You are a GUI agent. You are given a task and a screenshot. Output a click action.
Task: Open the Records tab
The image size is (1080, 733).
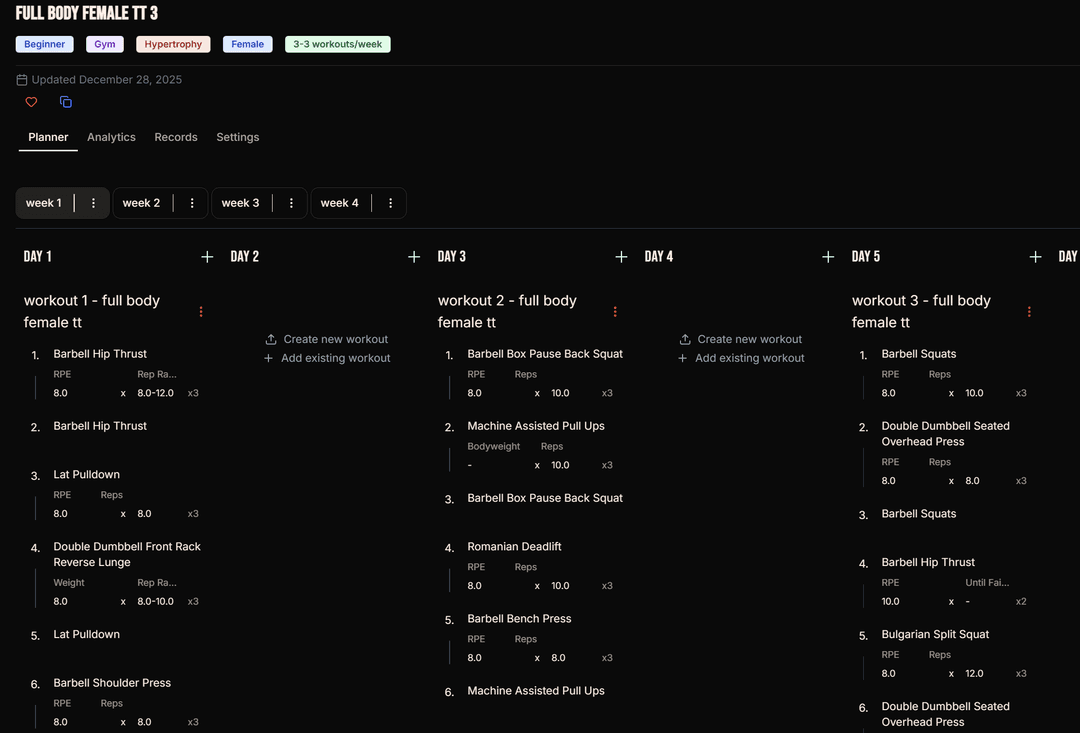click(x=176, y=137)
